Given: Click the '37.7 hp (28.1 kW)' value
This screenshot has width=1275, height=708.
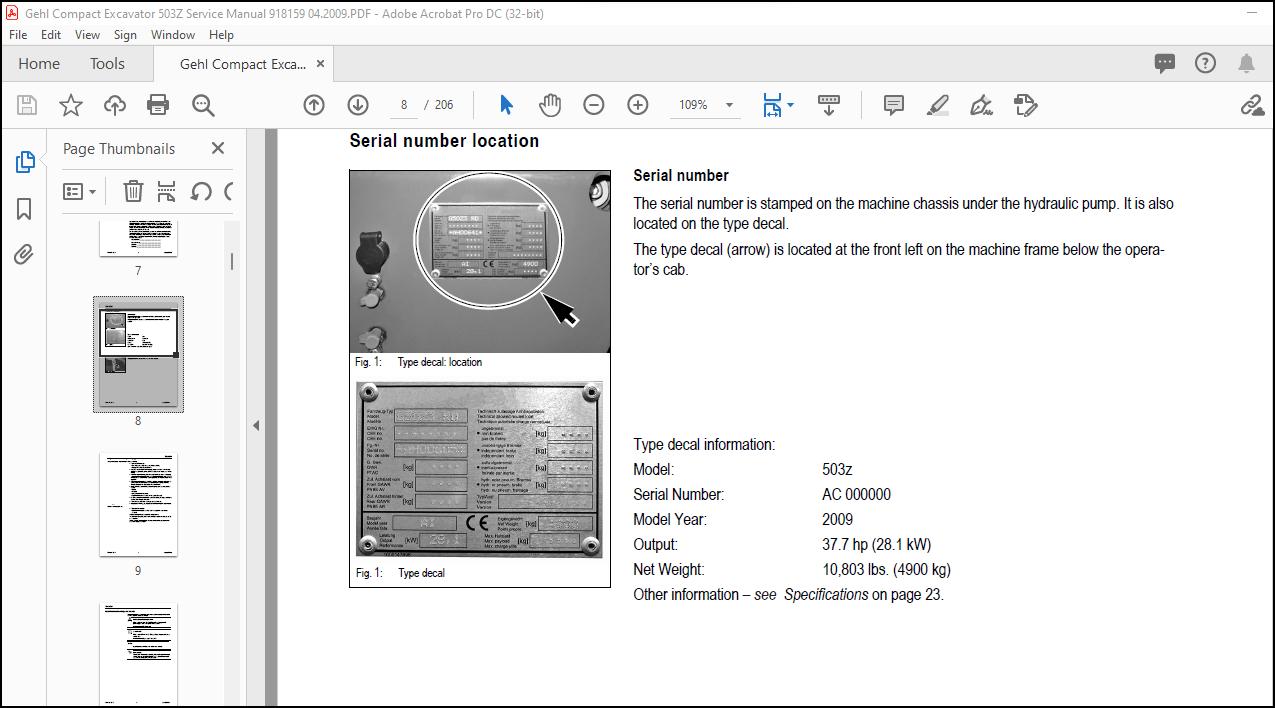Looking at the screenshot, I should click(876, 545).
